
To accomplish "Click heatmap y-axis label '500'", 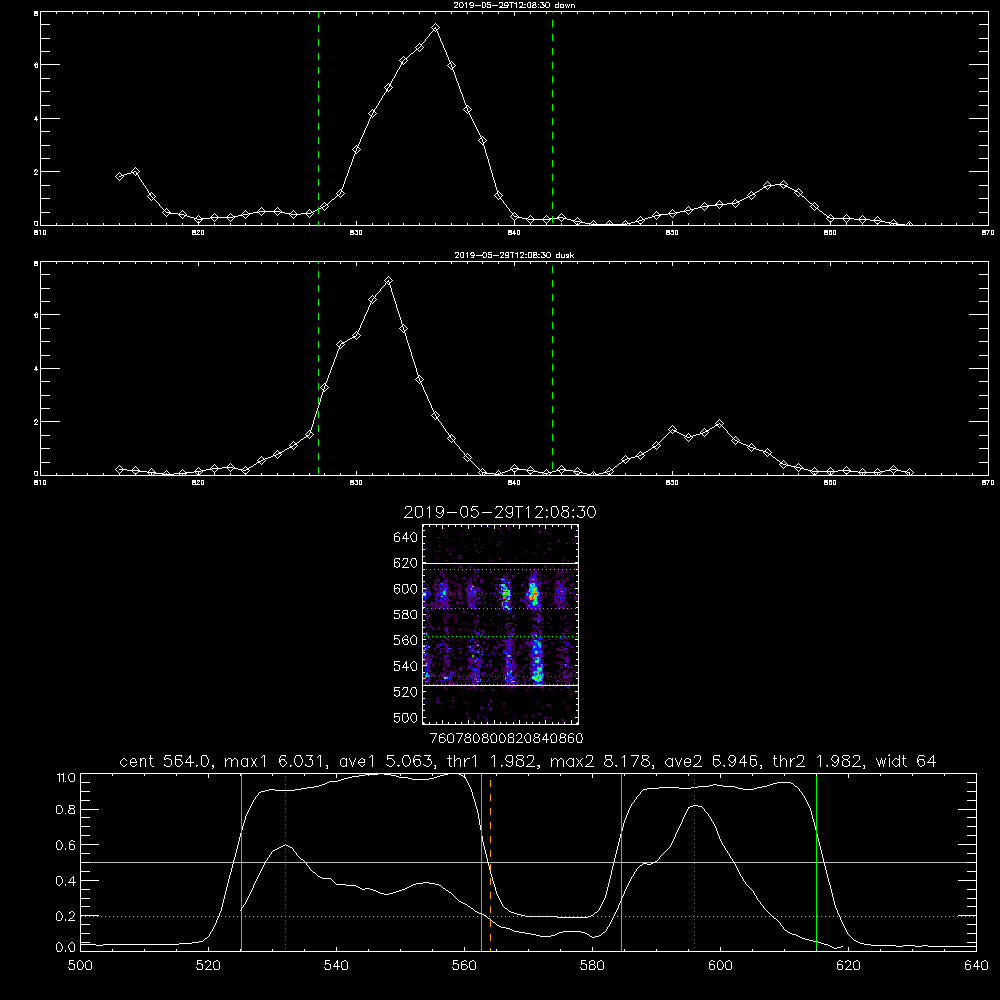I will coord(406,717).
